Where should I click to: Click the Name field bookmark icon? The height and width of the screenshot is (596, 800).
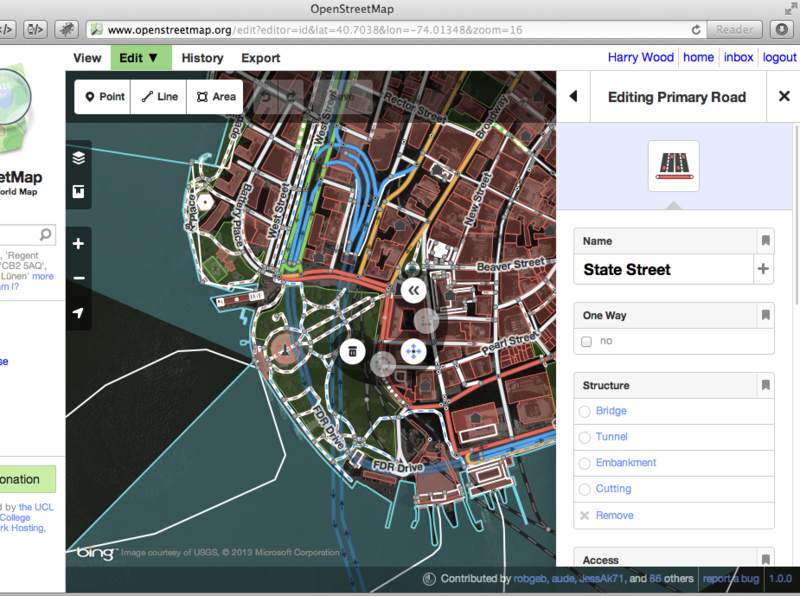(765, 240)
